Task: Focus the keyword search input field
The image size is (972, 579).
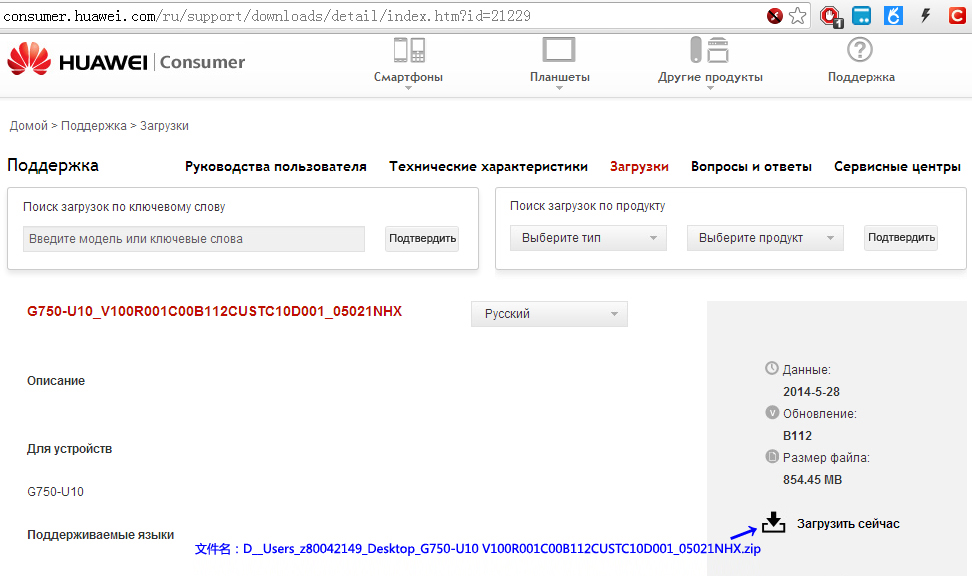Action: (x=194, y=239)
